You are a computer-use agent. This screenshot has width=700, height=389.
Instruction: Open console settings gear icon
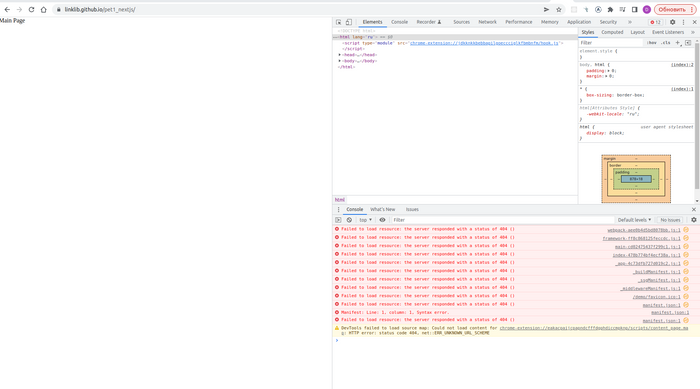694,220
